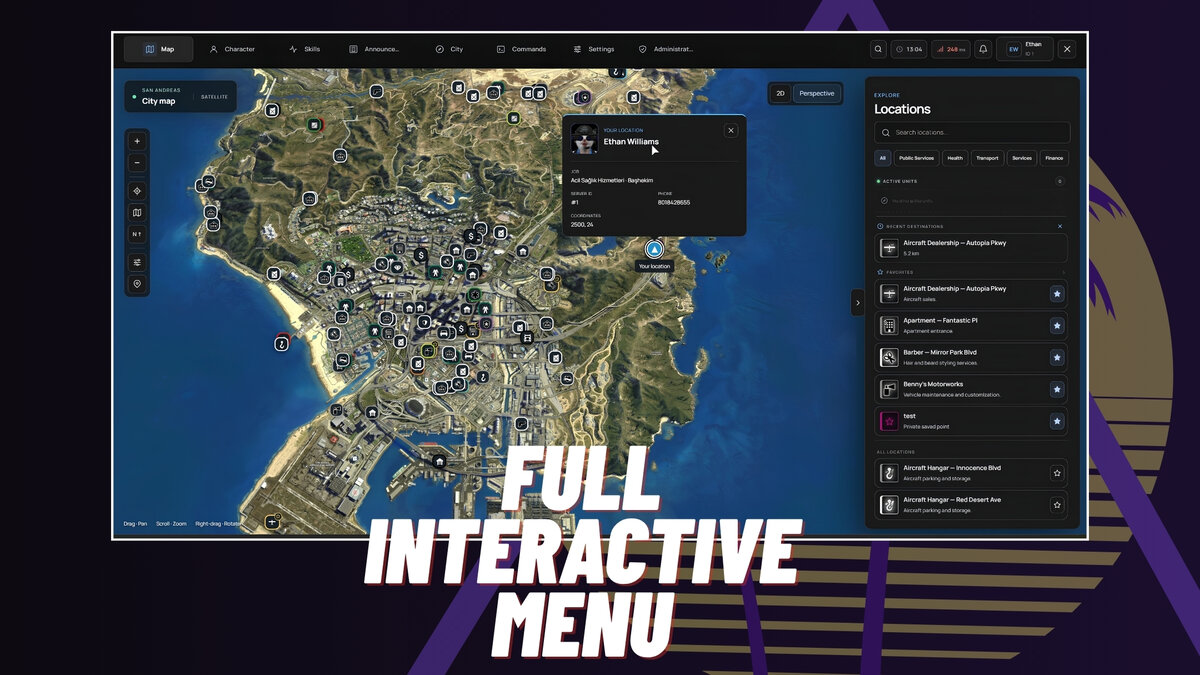Switch map view to 2D
Screen dimensions: 1200x675
pos(781,93)
